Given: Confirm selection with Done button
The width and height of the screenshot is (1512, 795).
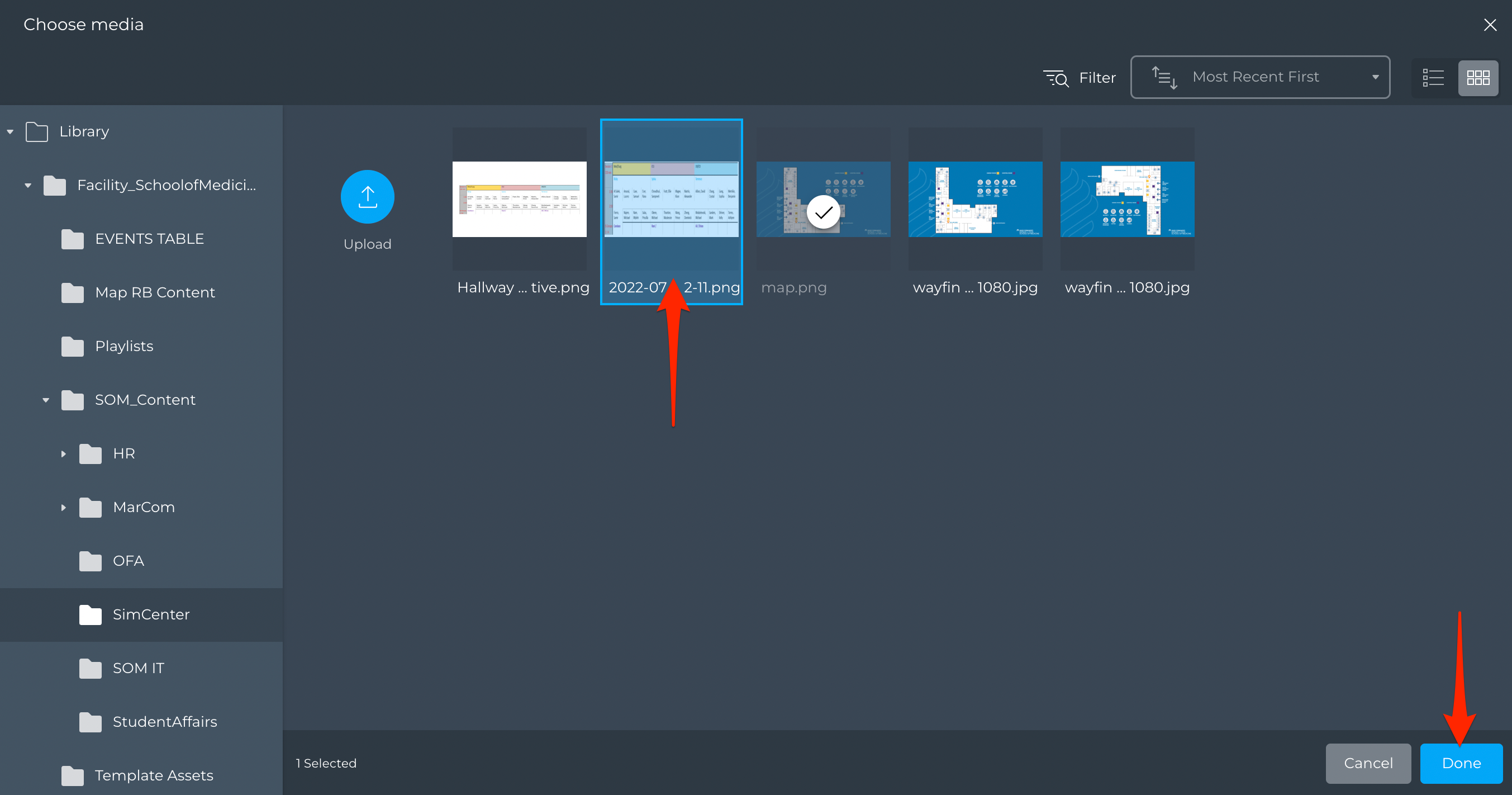Looking at the screenshot, I should coord(1461,763).
